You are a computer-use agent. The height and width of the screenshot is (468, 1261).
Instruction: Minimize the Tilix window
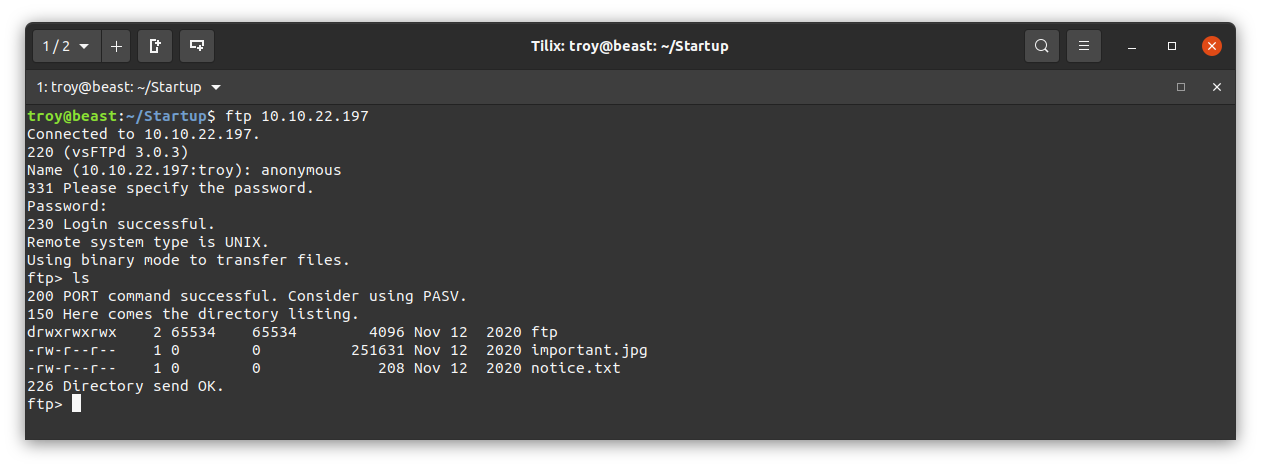[x=1132, y=46]
